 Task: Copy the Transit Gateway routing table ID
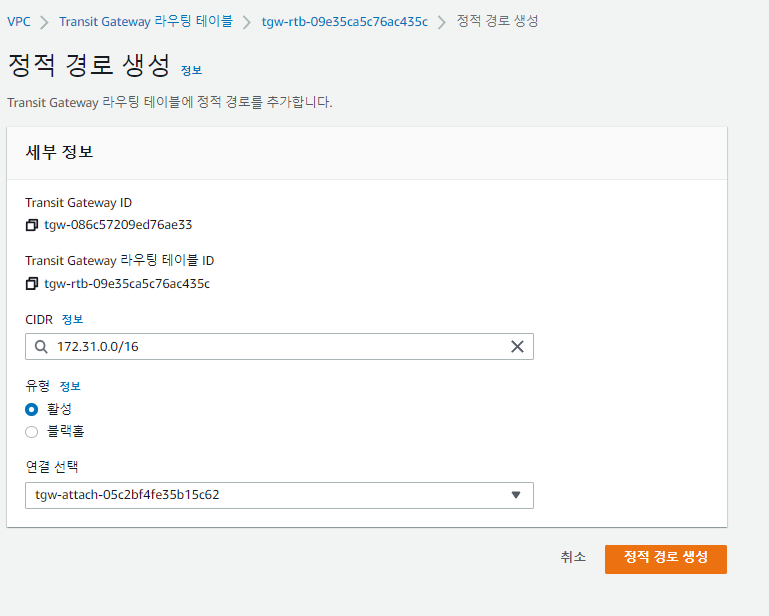pos(32,283)
